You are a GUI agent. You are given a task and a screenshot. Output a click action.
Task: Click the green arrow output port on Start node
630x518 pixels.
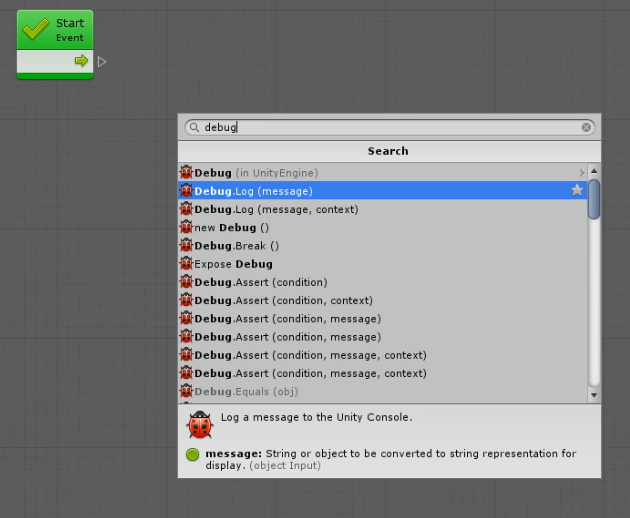coord(81,61)
